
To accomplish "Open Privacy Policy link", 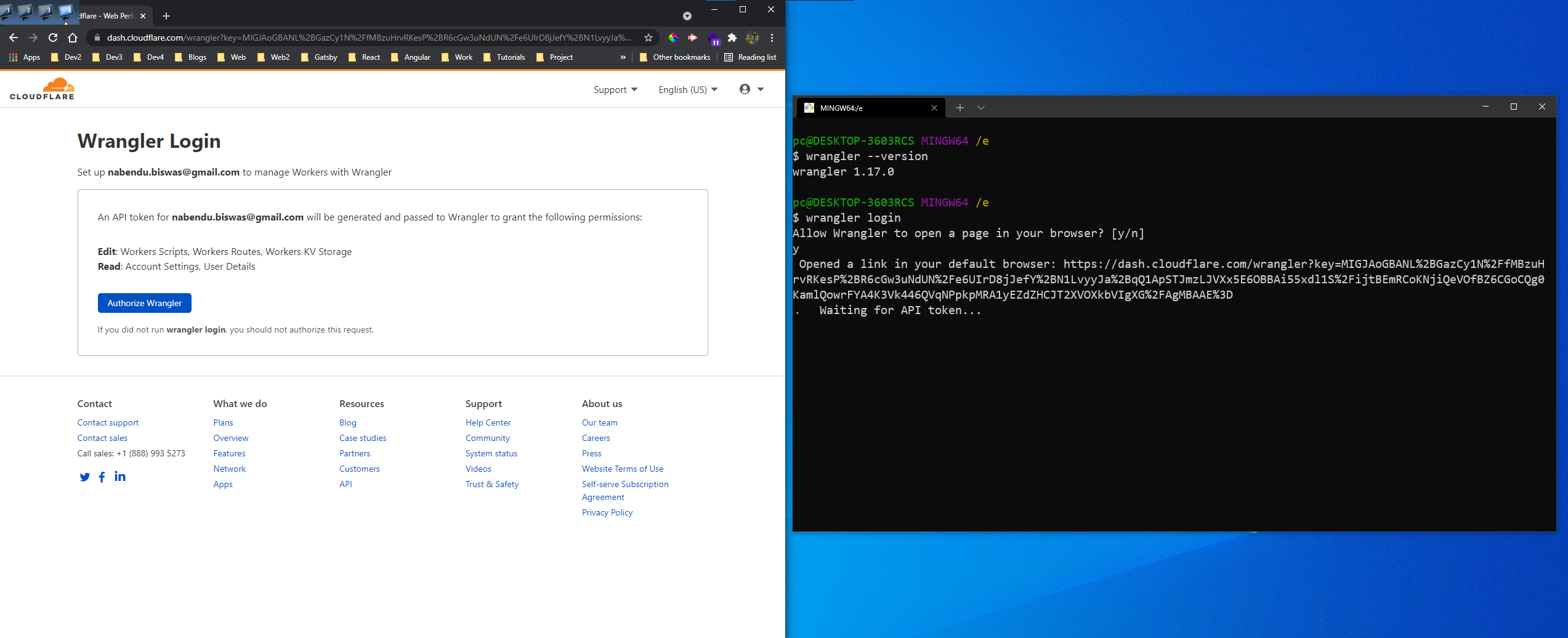I will coord(607,512).
